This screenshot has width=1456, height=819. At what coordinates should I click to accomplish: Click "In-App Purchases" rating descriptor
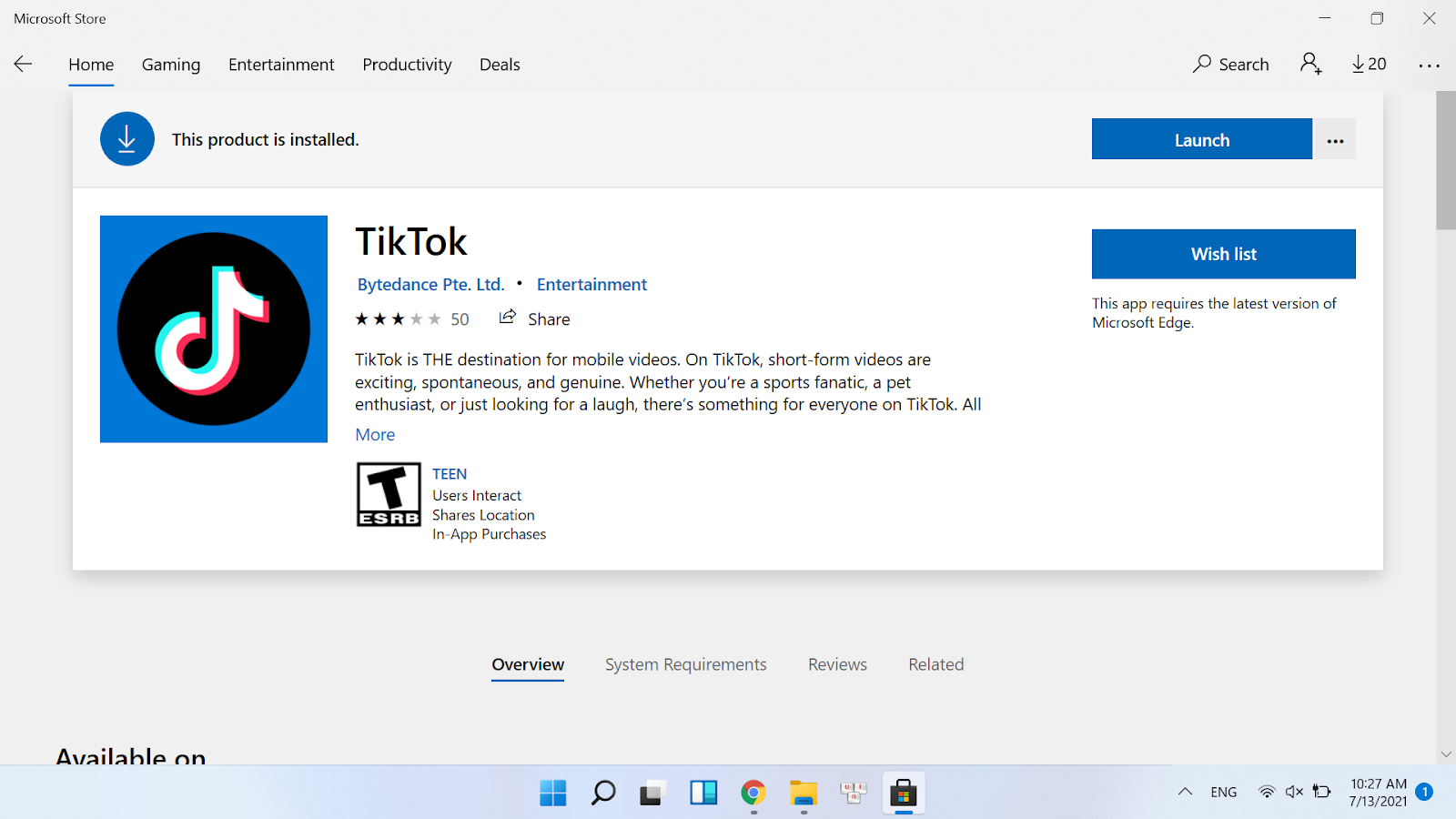coord(490,534)
